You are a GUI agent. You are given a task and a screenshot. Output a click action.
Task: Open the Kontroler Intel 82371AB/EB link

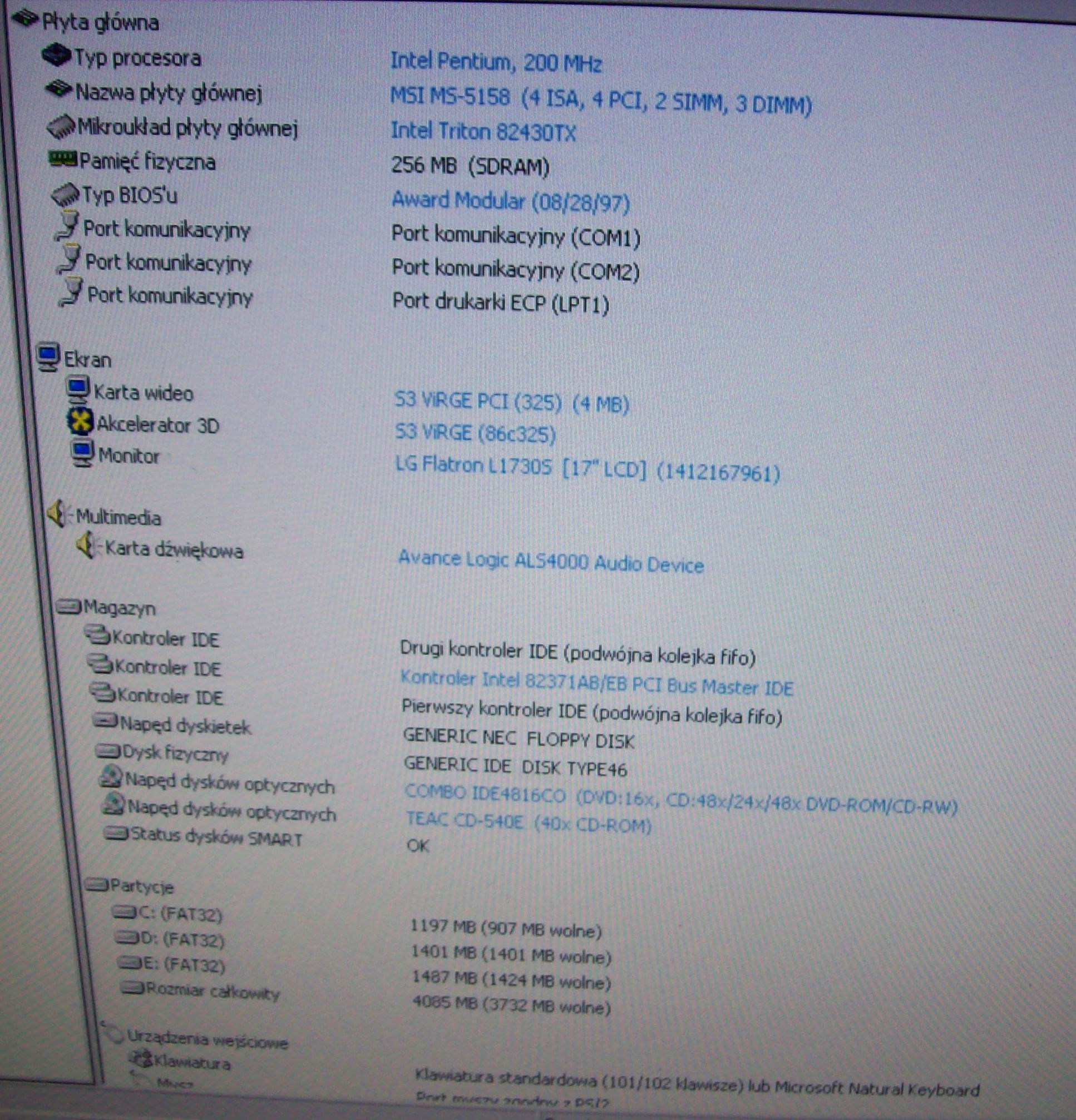tap(596, 682)
